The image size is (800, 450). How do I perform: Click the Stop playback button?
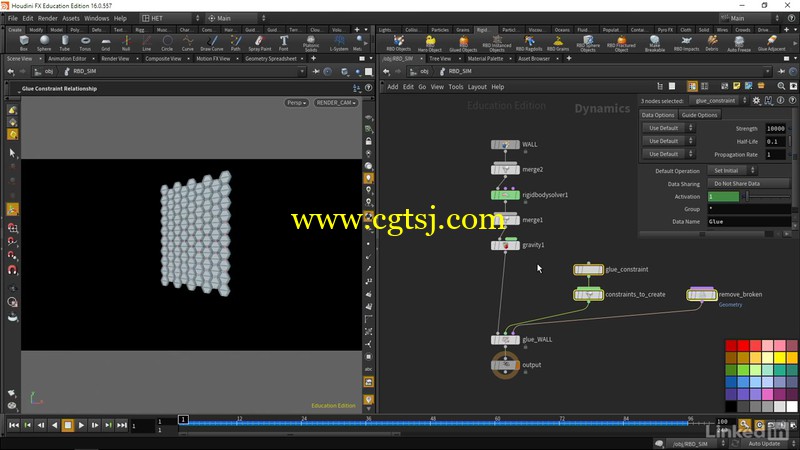click(67, 424)
